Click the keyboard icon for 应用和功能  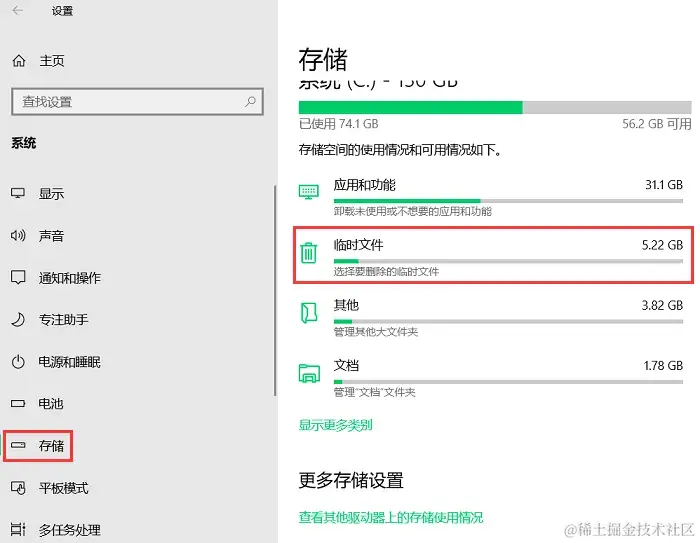pyautogui.click(x=308, y=192)
